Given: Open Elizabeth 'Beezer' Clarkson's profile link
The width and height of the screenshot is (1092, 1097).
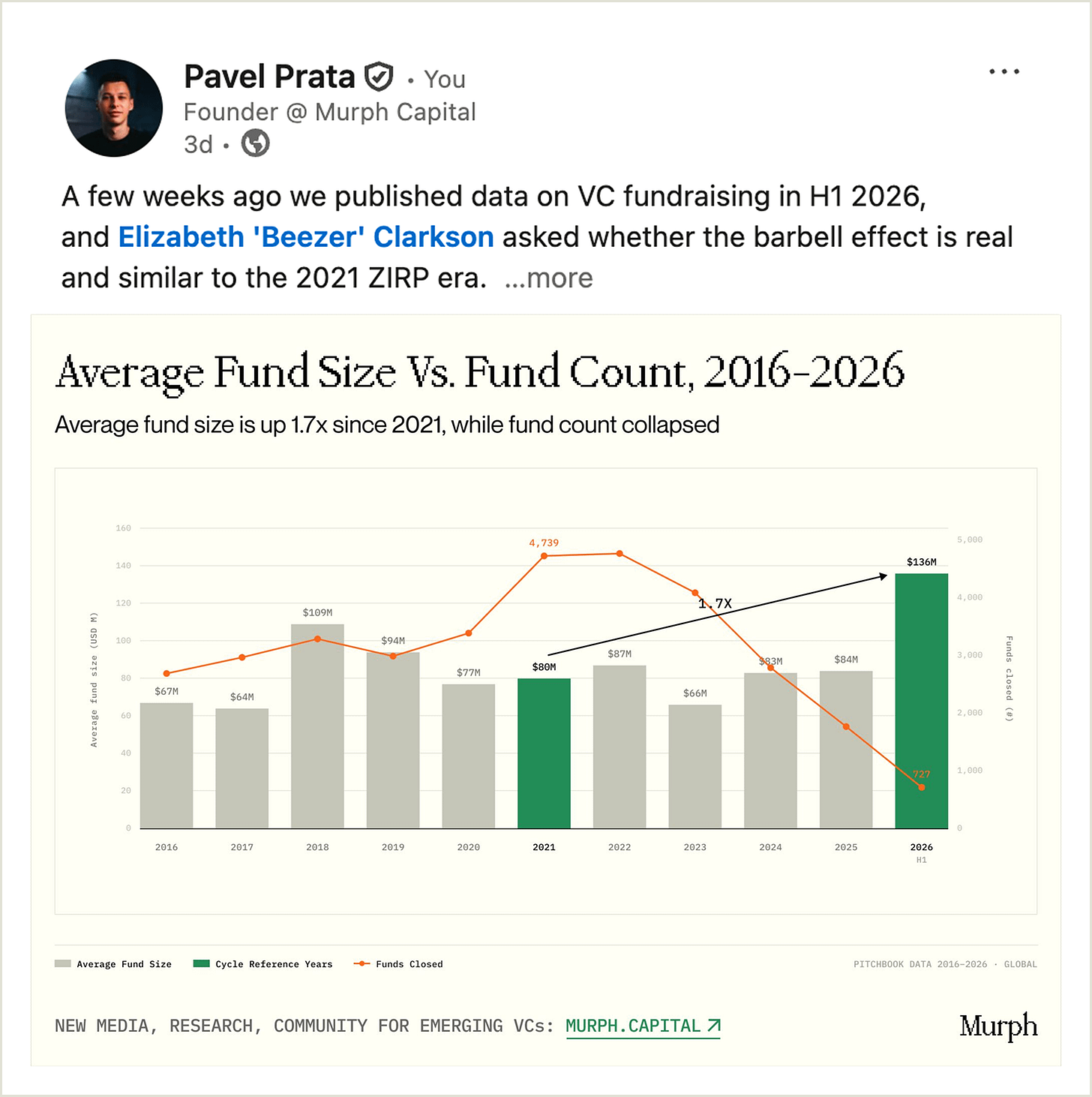Looking at the screenshot, I should [x=306, y=237].
